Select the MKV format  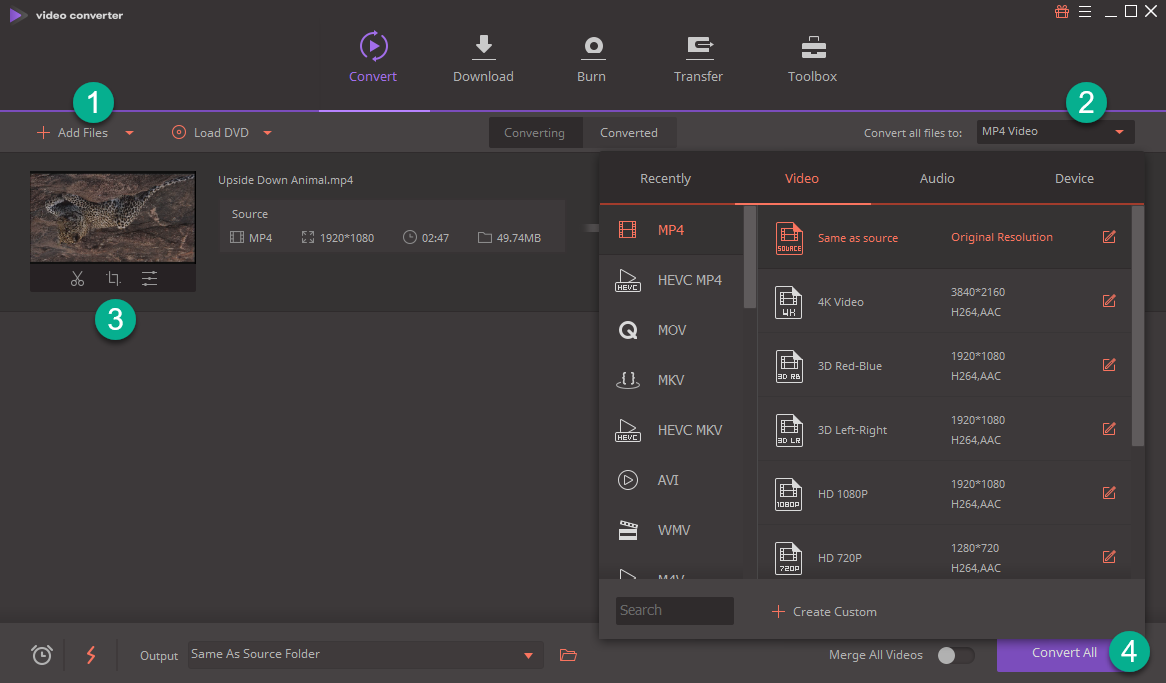tap(671, 379)
